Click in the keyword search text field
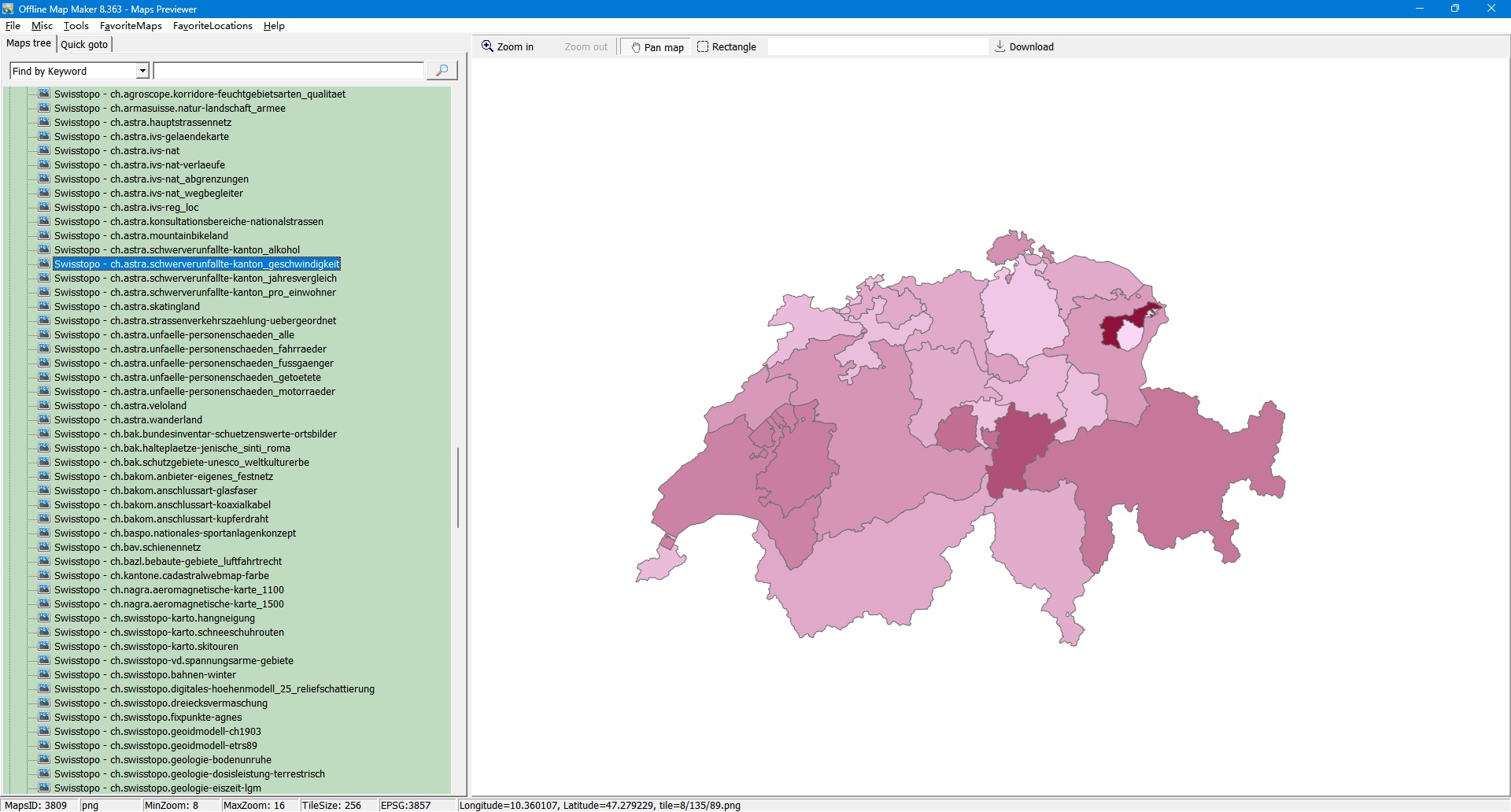 288,71
